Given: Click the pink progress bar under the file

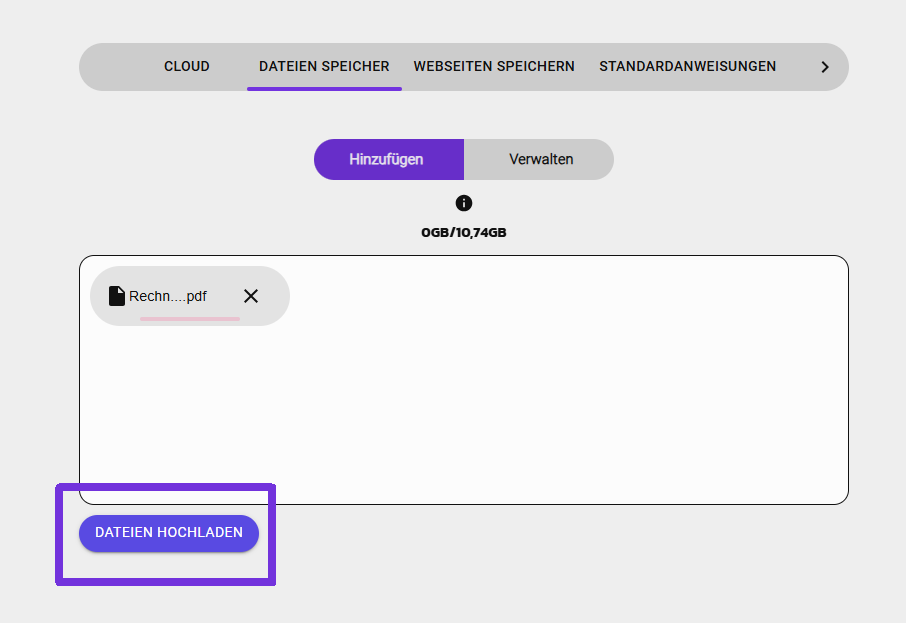Looking at the screenshot, I should point(190,319).
